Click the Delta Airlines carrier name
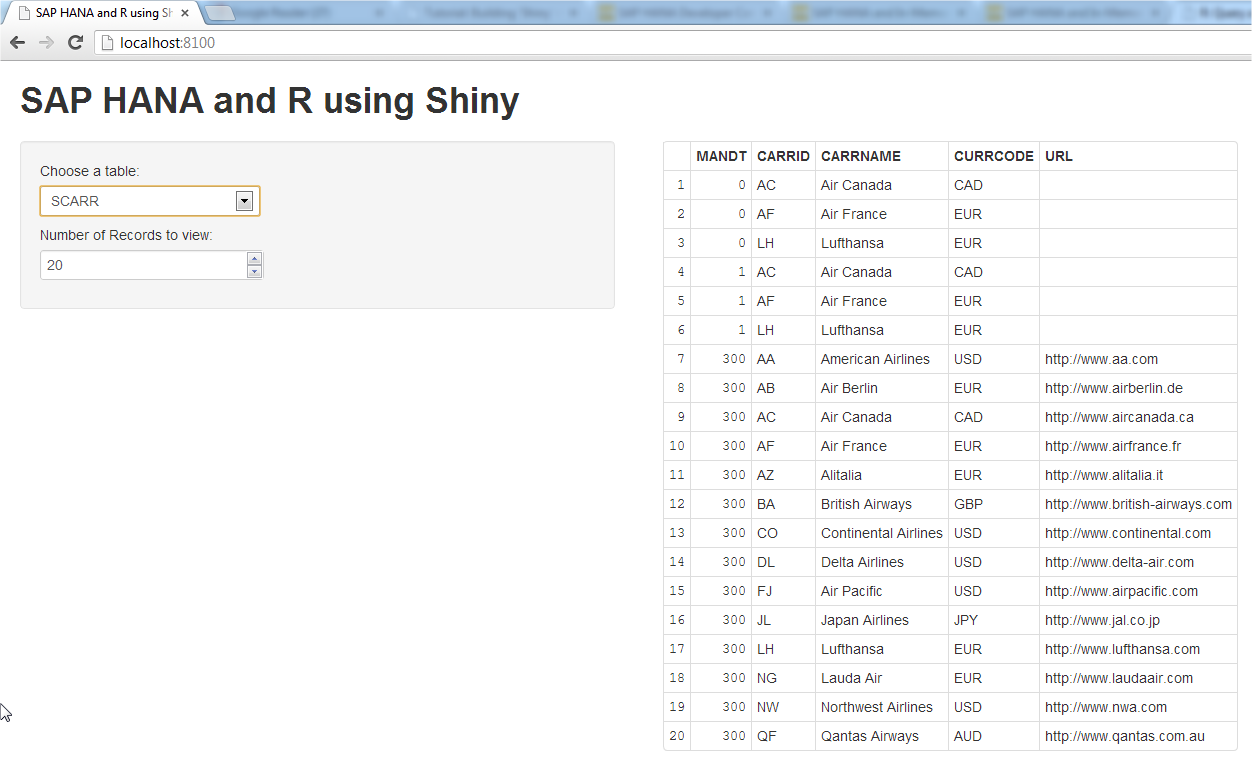Image resolution: width=1252 pixels, height=766 pixels. pyautogui.click(x=862, y=562)
